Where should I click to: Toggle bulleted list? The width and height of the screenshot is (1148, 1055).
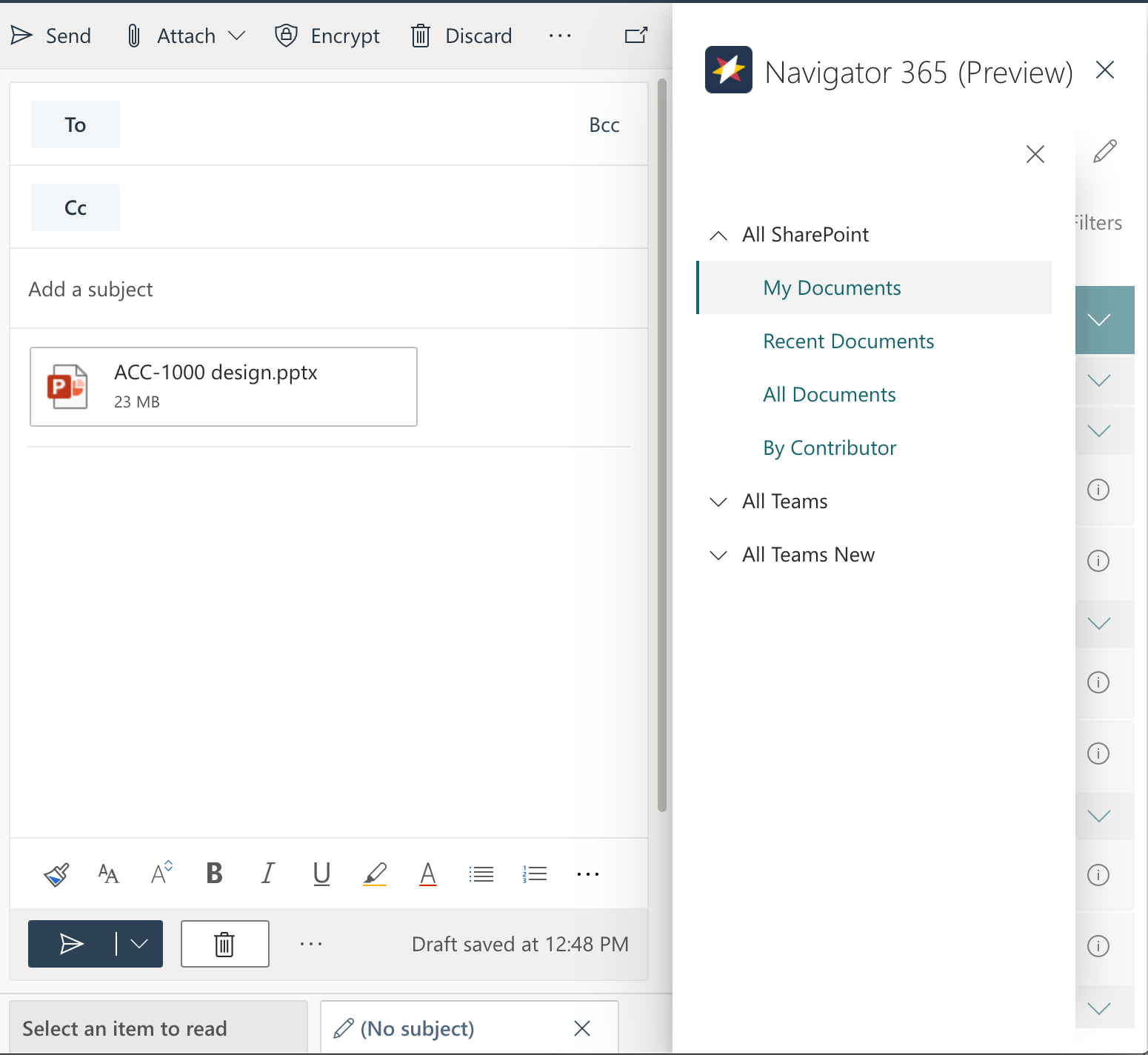tap(481, 874)
